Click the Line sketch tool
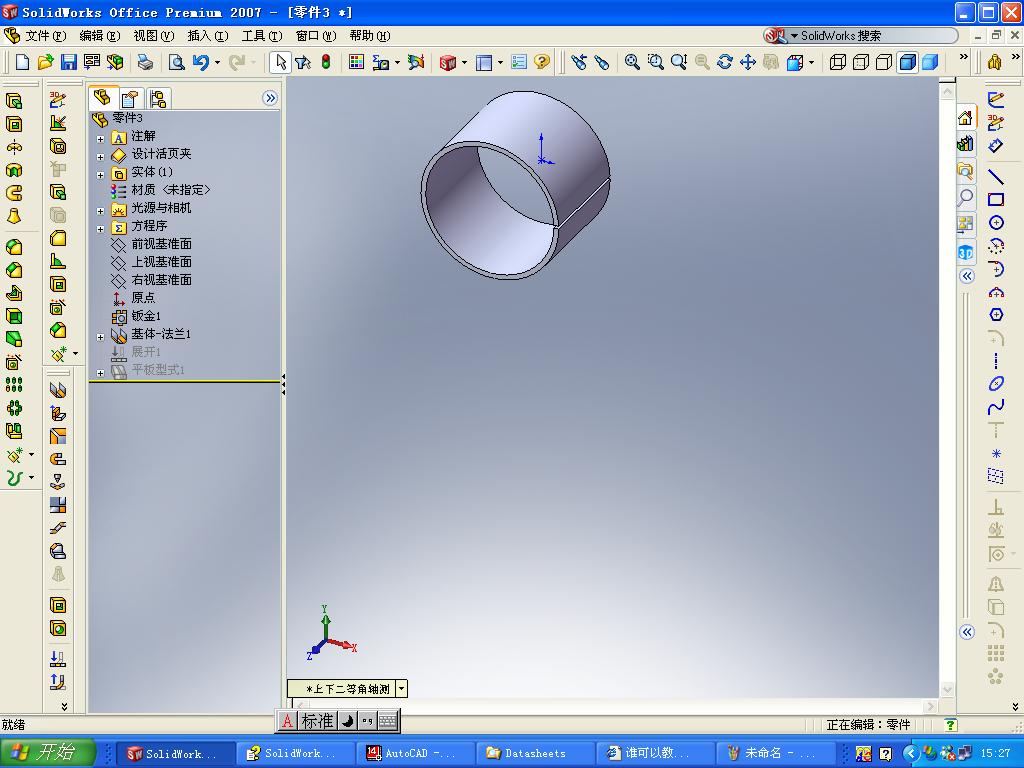1024x768 pixels. (996, 176)
